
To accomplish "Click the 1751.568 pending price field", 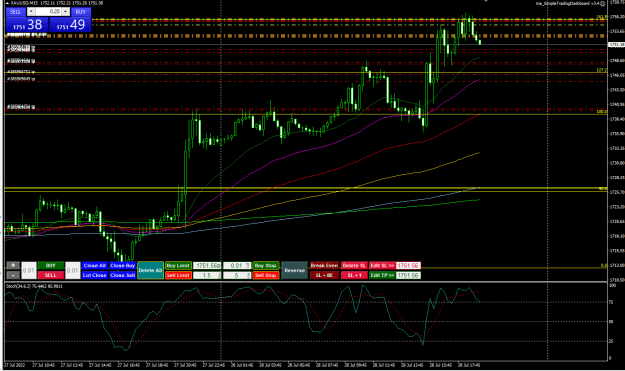I will [207, 265].
